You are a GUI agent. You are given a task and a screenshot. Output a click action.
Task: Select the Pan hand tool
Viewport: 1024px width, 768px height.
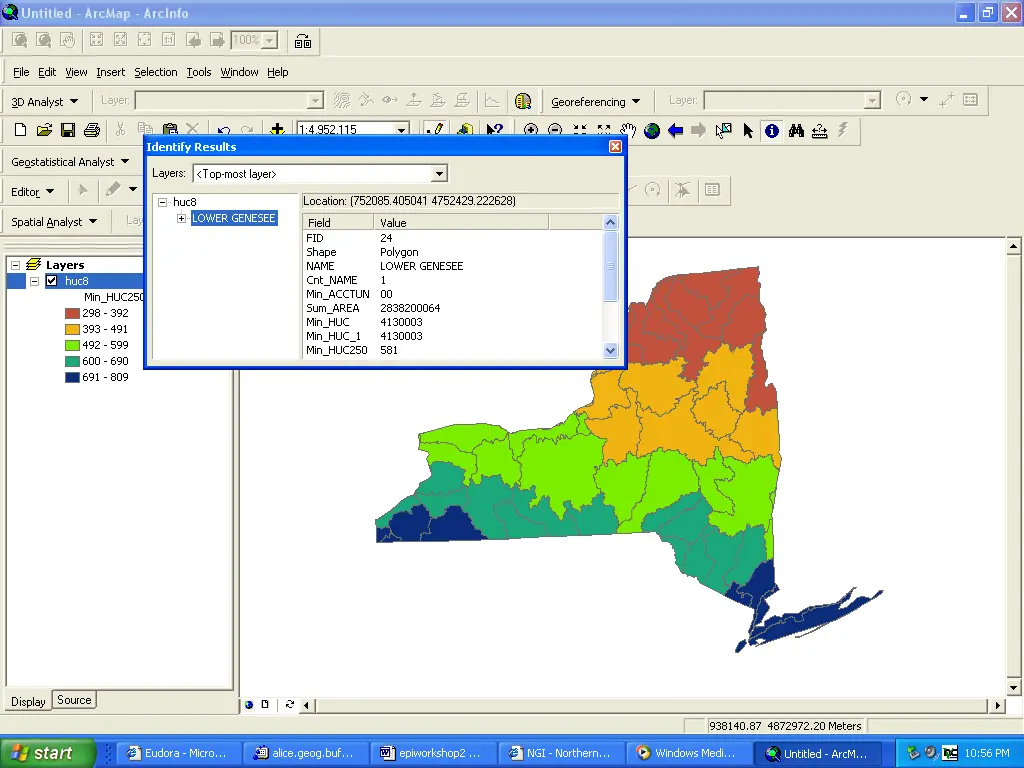[x=628, y=131]
